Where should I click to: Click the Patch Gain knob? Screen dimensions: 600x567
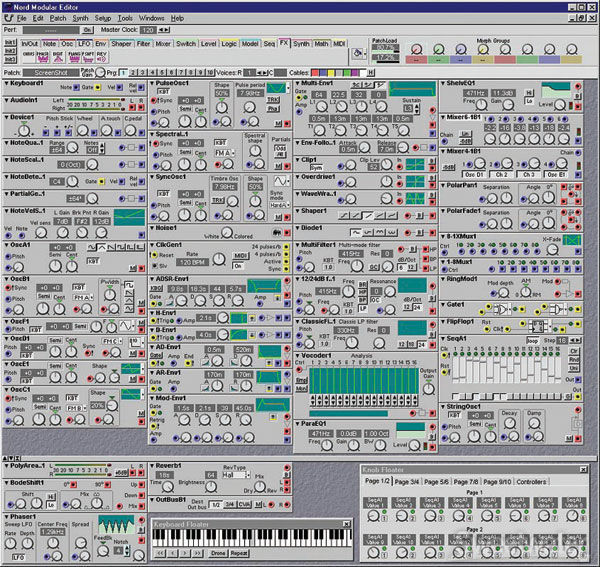click(x=100, y=72)
